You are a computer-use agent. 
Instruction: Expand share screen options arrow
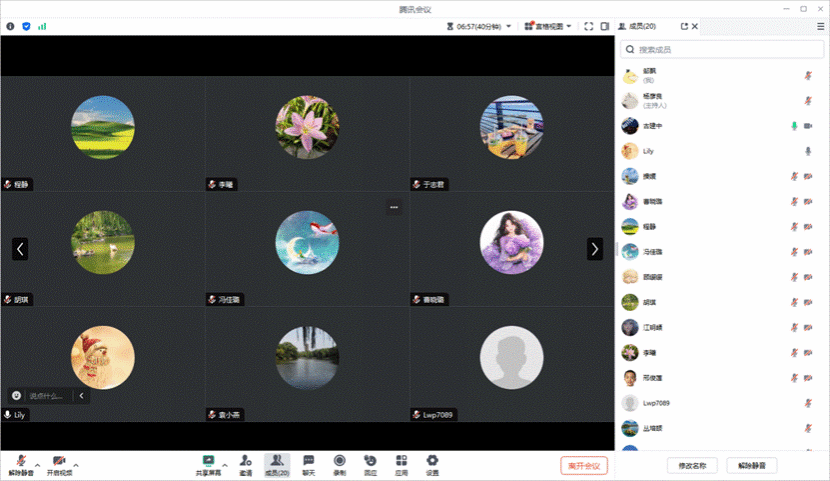[x=225, y=465]
